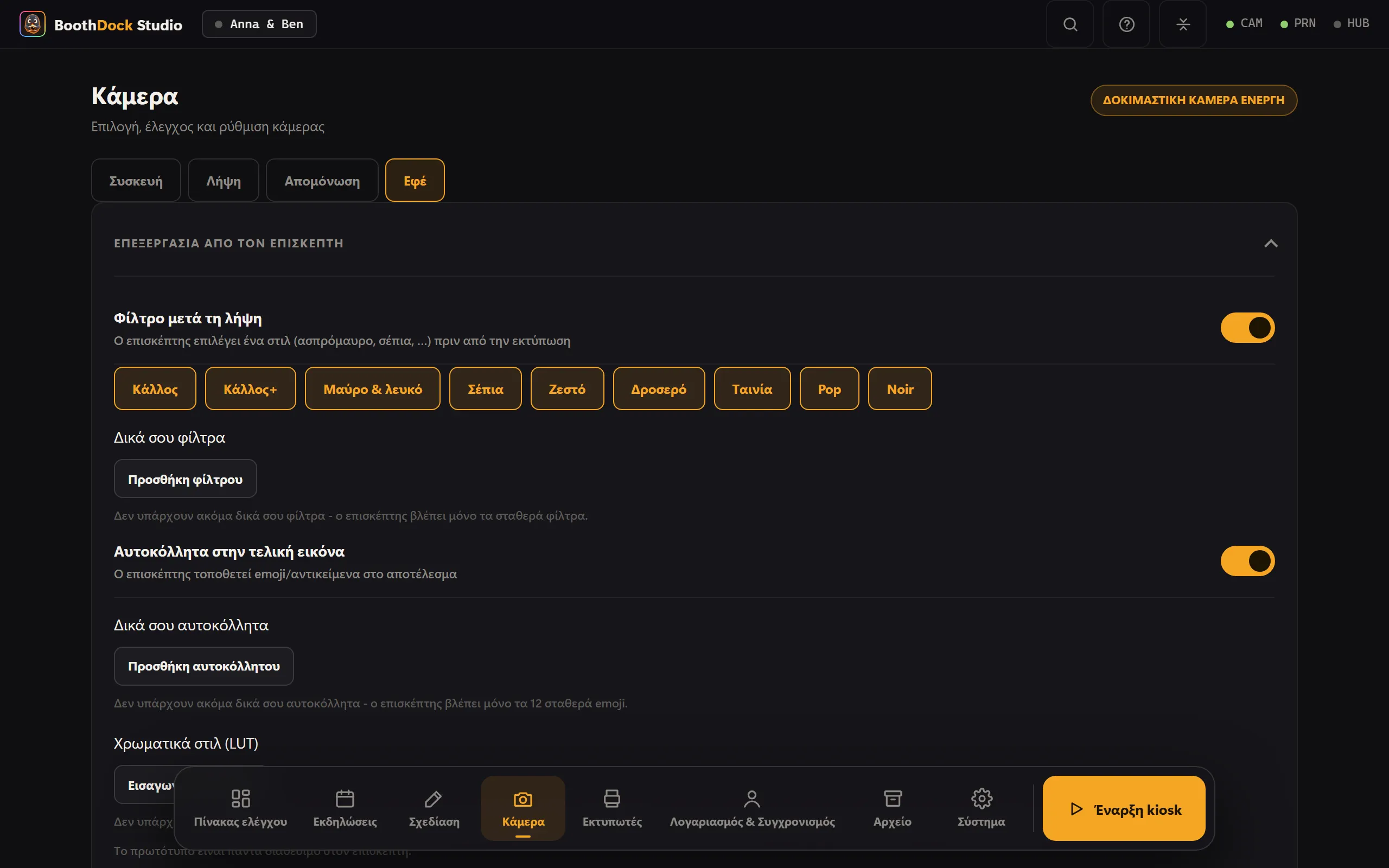Switch to the Συσκευή tab
1389x868 pixels.
tap(136, 180)
